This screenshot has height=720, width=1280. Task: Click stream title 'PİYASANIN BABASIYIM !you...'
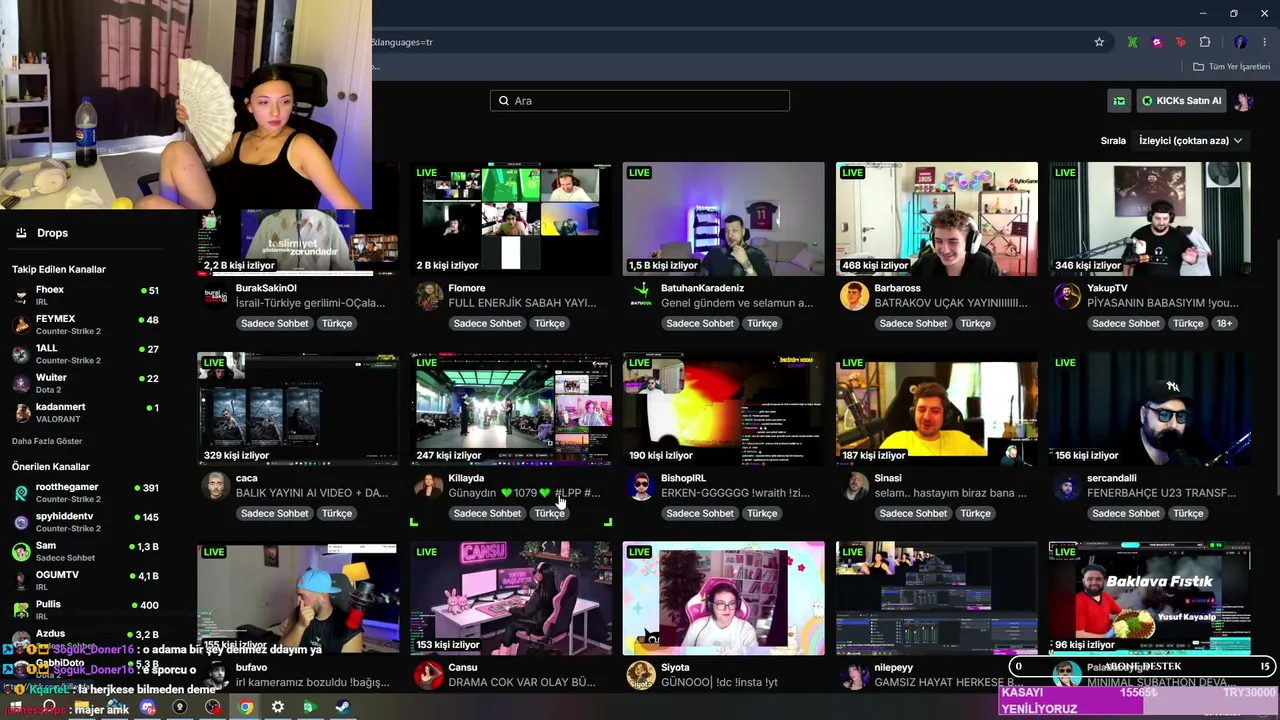tap(1162, 303)
